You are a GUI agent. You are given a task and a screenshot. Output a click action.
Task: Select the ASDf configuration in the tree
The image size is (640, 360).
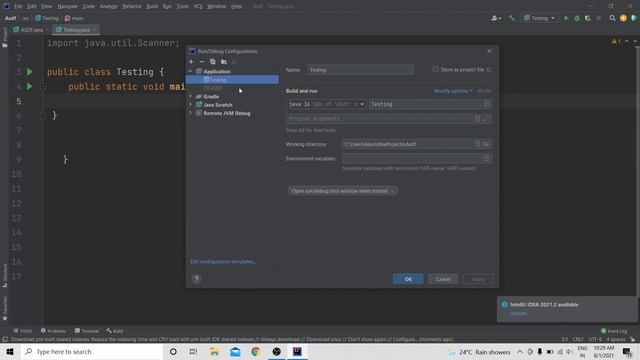point(232,88)
